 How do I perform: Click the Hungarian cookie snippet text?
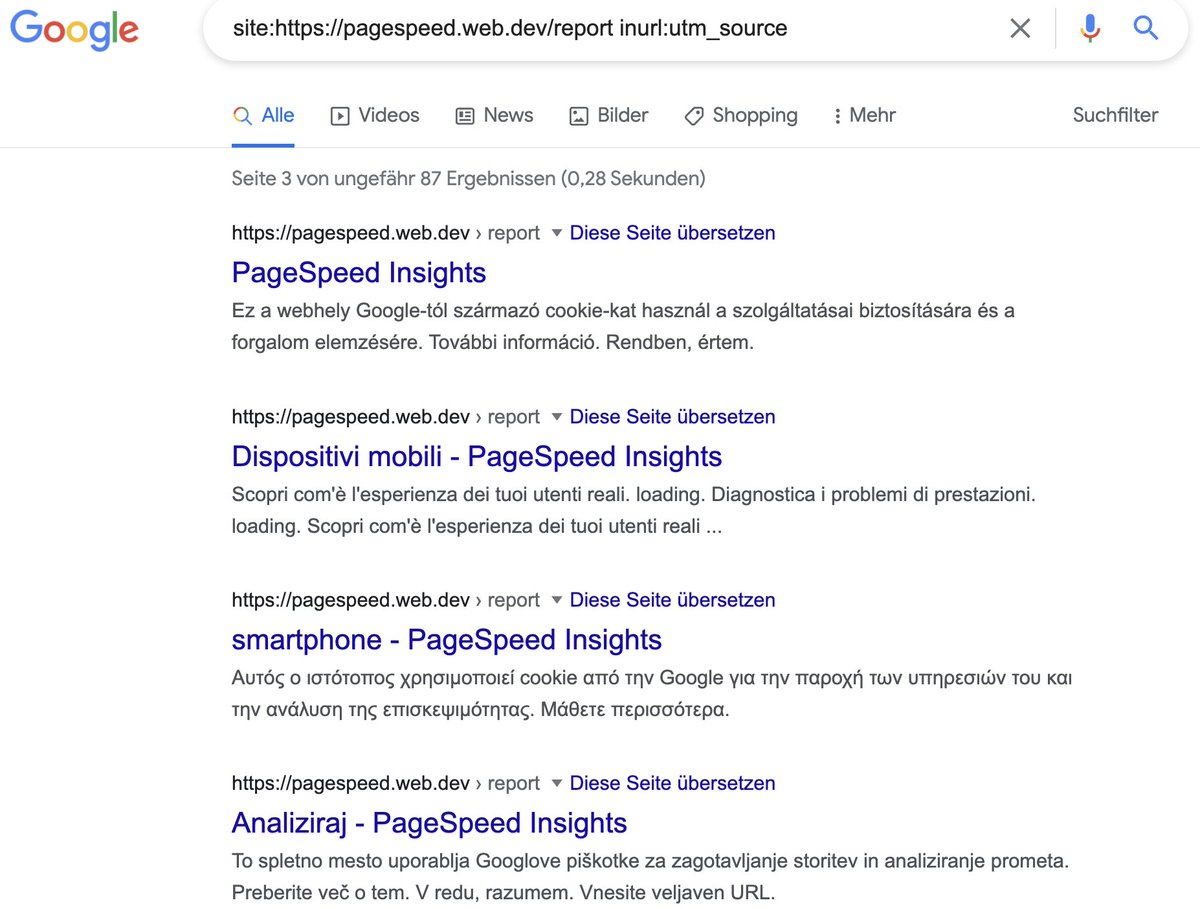click(623, 326)
